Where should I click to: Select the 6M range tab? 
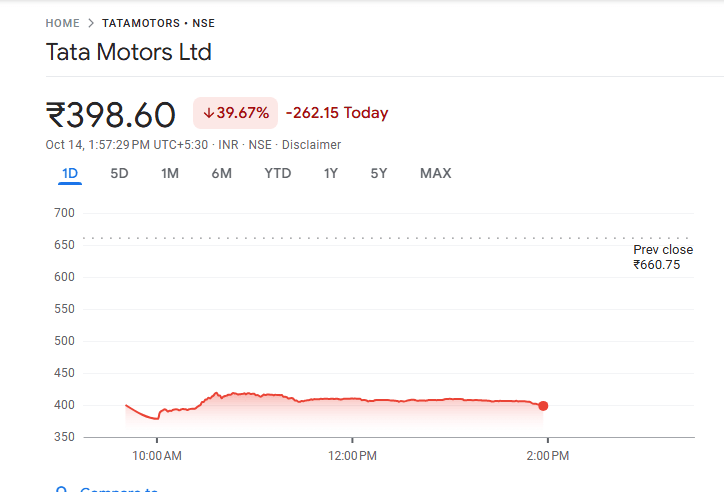point(221,173)
